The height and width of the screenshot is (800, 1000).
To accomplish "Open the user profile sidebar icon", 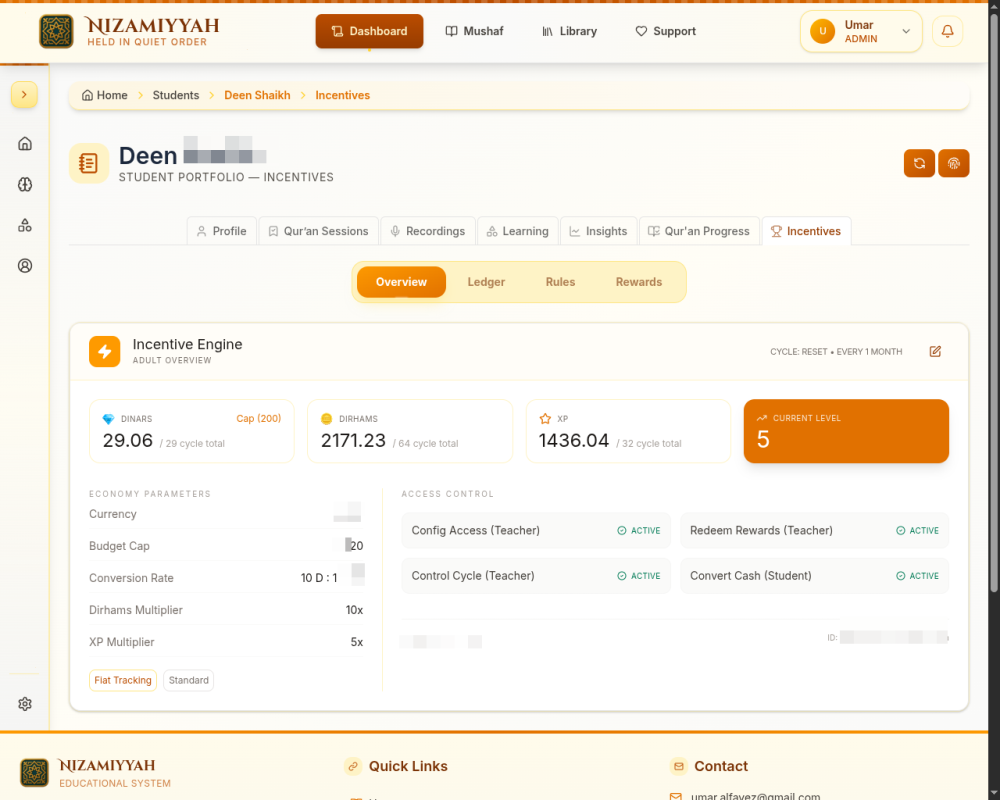I will [25, 266].
